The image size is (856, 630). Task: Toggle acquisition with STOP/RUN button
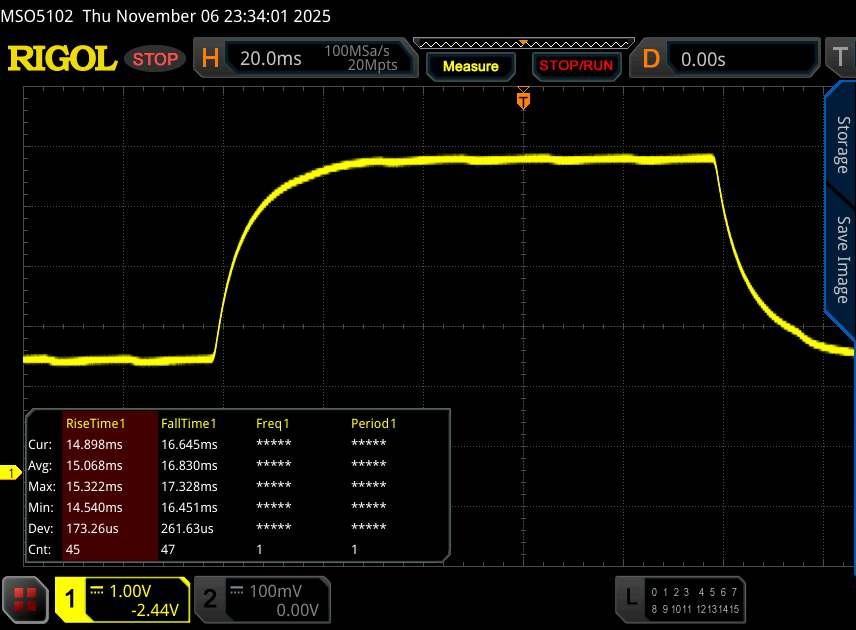coord(578,66)
